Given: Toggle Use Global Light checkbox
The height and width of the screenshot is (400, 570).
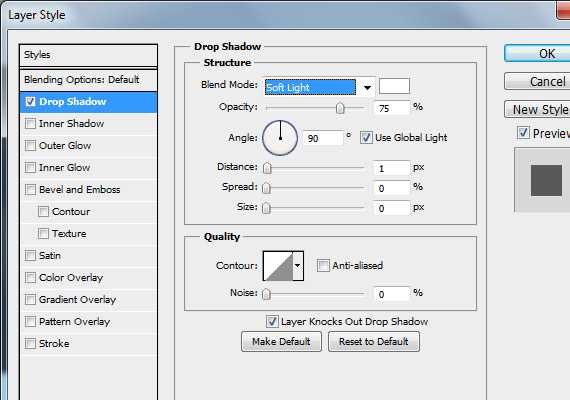Looking at the screenshot, I should coord(366,138).
